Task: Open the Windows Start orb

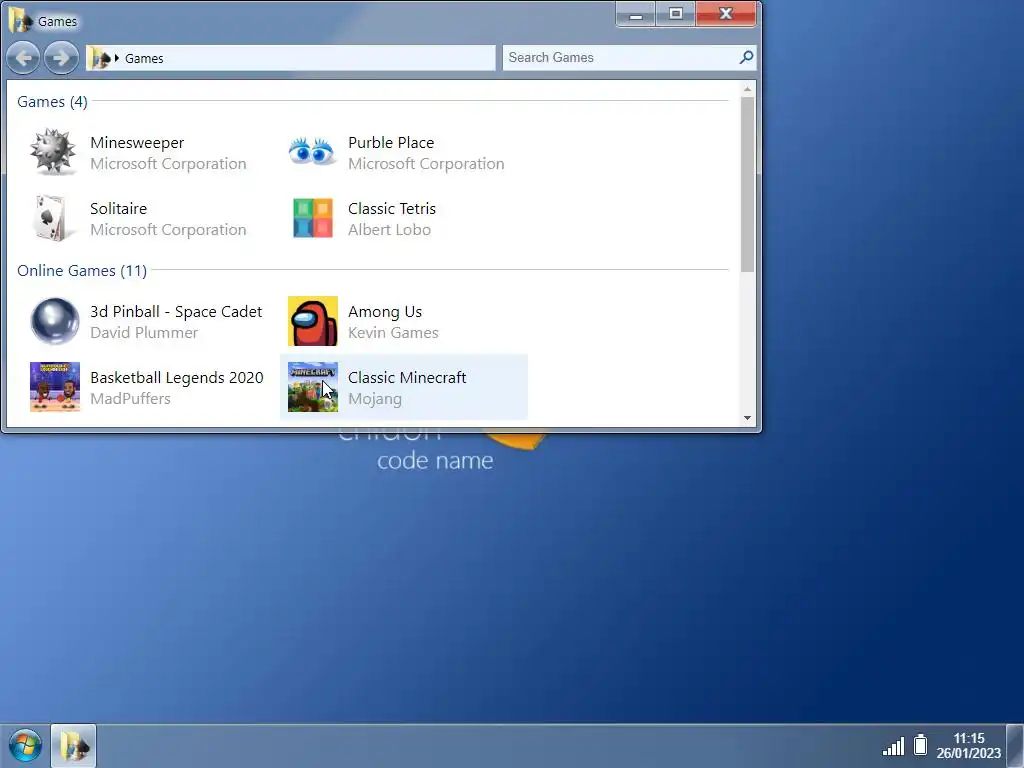Action: point(25,746)
